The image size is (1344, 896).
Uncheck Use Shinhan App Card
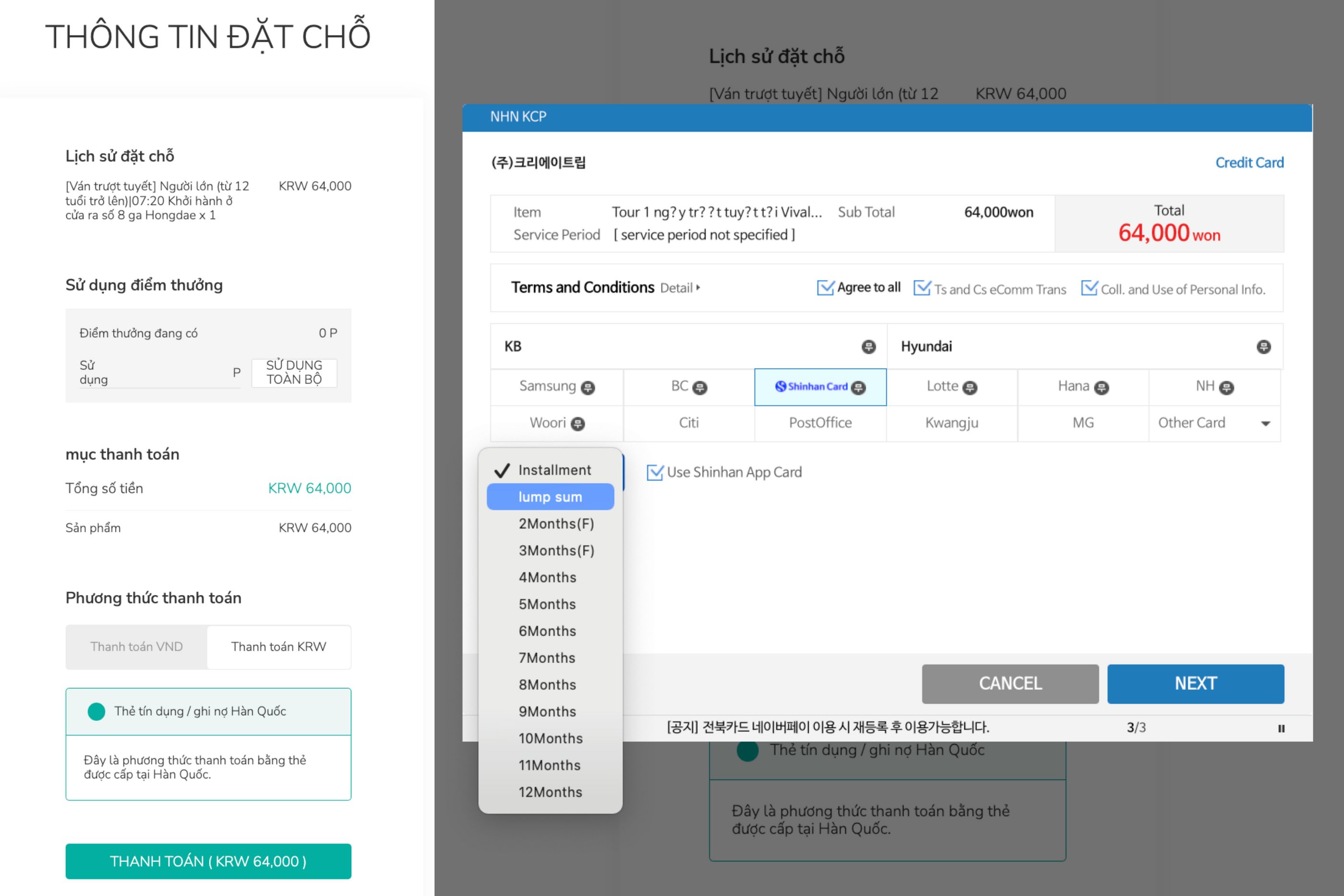pos(654,472)
